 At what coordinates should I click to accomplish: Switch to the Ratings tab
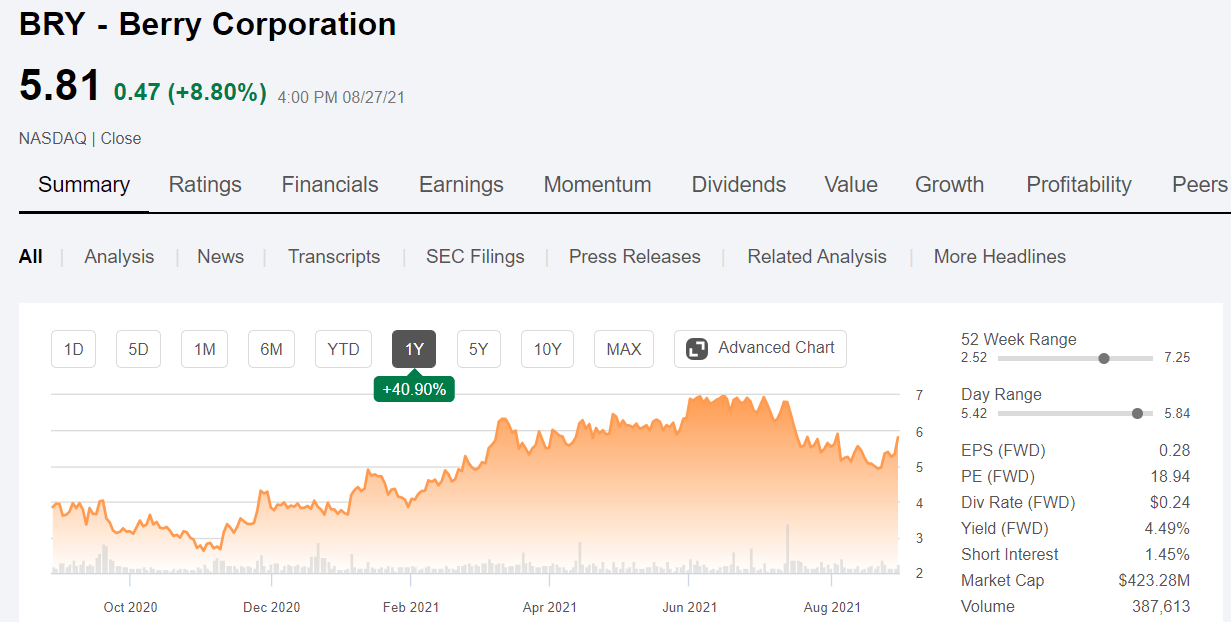pos(205,184)
